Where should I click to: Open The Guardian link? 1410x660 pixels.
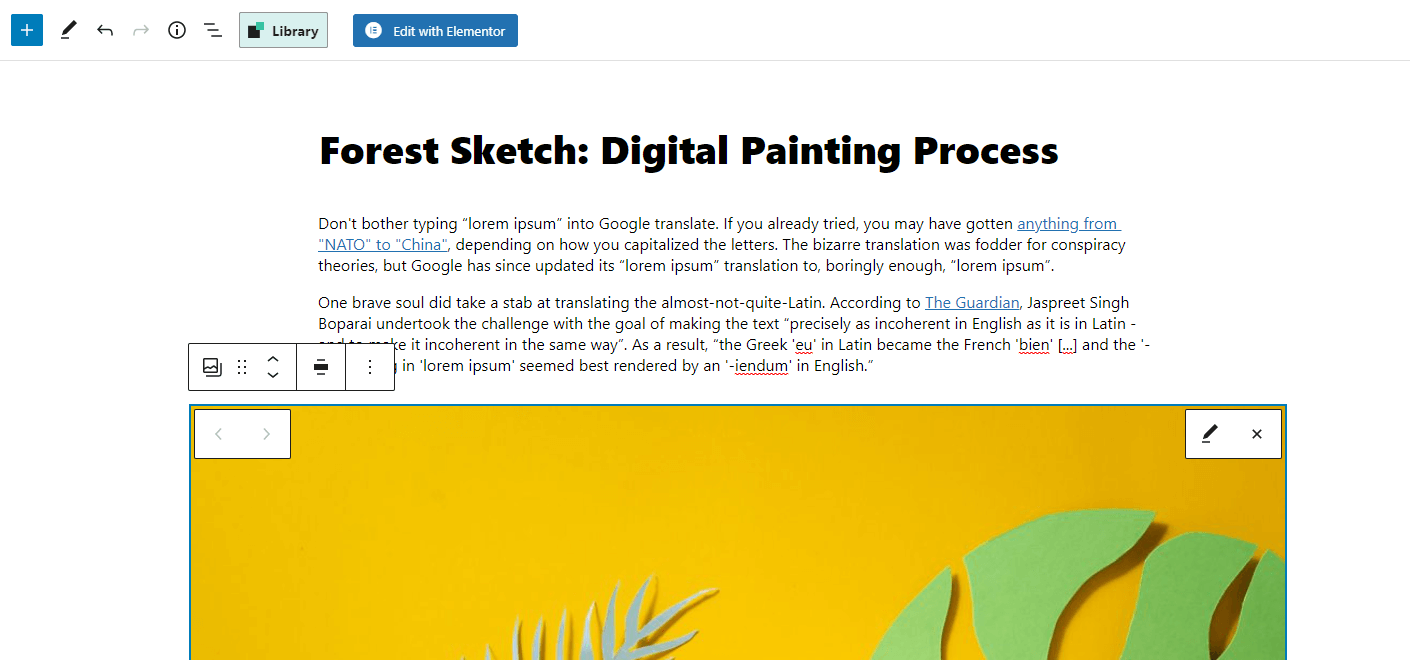(972, 303)
